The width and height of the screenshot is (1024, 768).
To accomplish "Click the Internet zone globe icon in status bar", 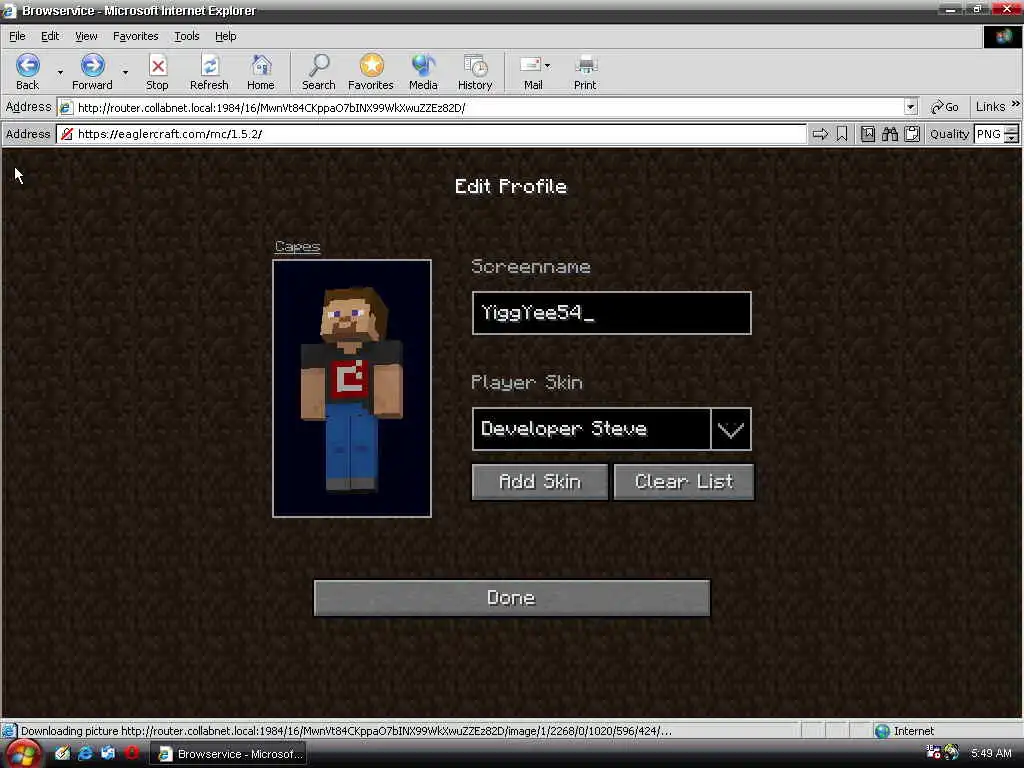I will pyautogui.click(x=882, y=731).
